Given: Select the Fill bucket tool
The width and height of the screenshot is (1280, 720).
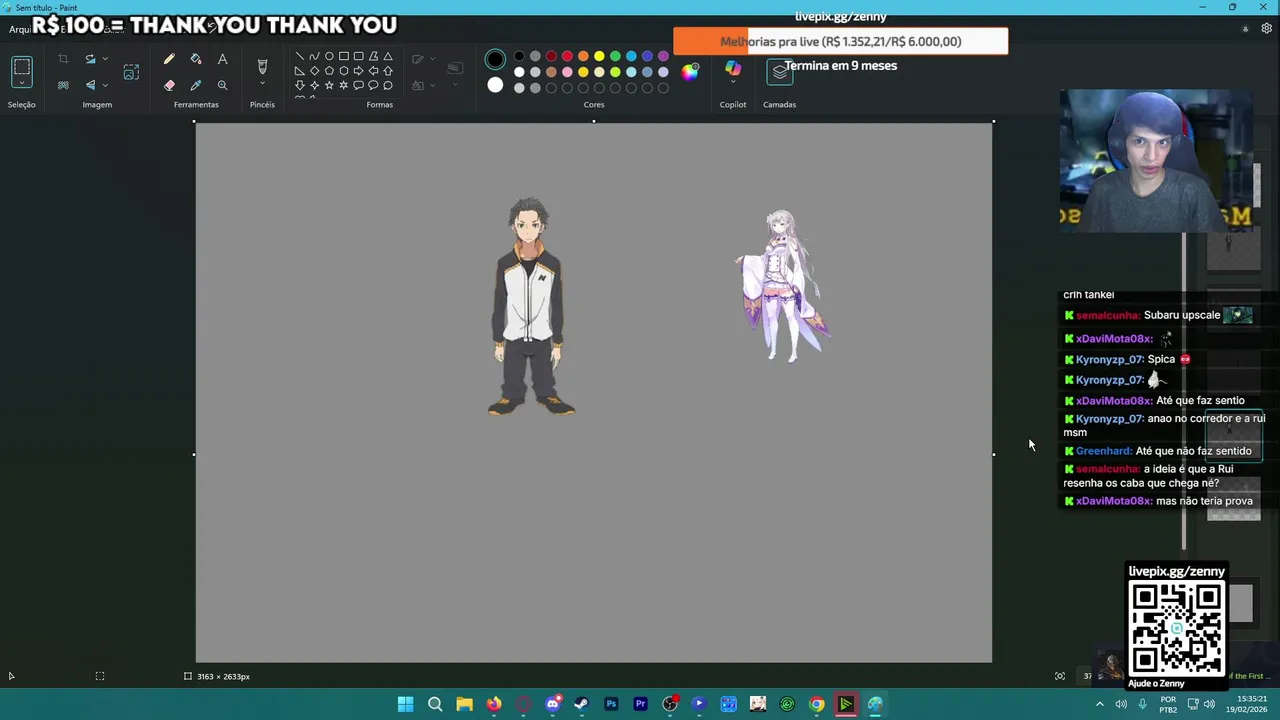Looking at the screenshot, I should coord(196,59).
